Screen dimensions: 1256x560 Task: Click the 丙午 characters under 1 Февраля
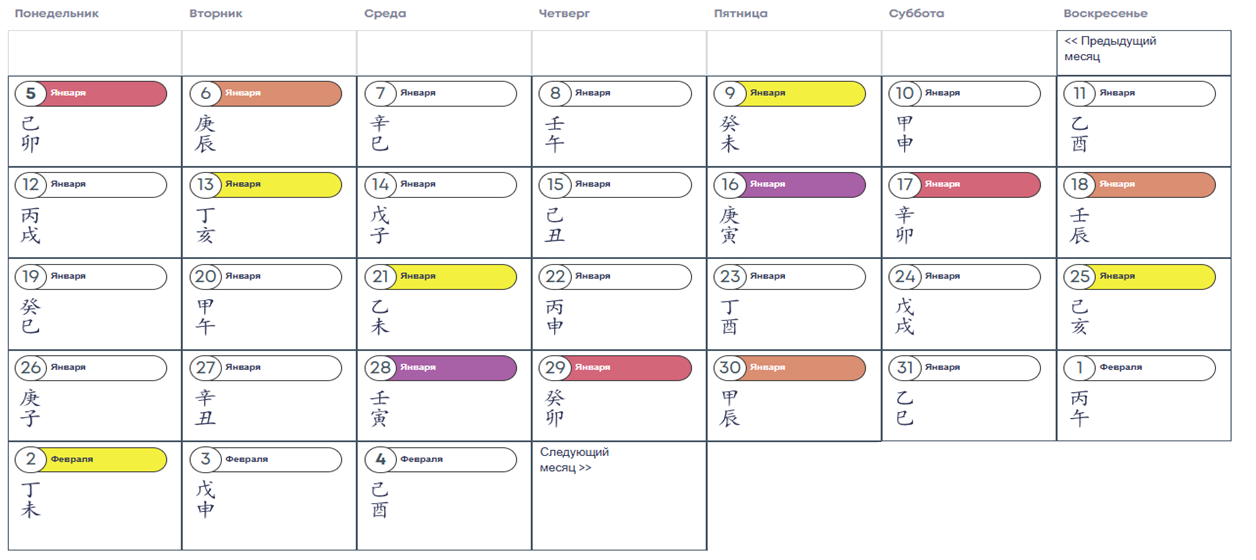click(1080, 408)
